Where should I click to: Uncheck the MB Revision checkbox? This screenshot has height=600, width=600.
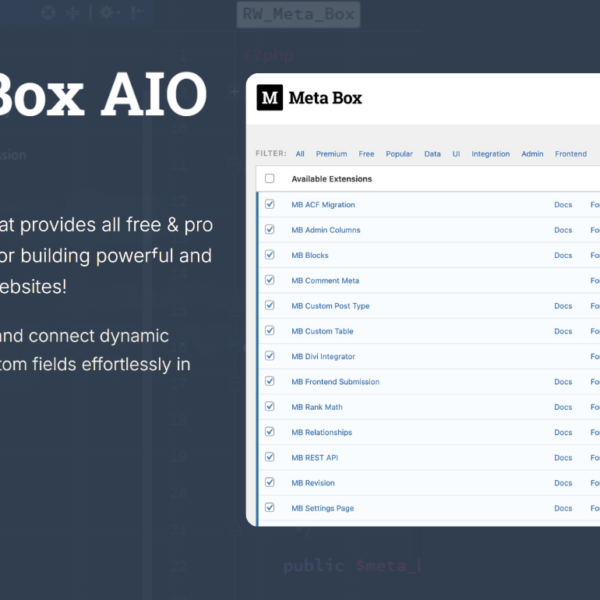pyautogui.click(x=269, y=482)
